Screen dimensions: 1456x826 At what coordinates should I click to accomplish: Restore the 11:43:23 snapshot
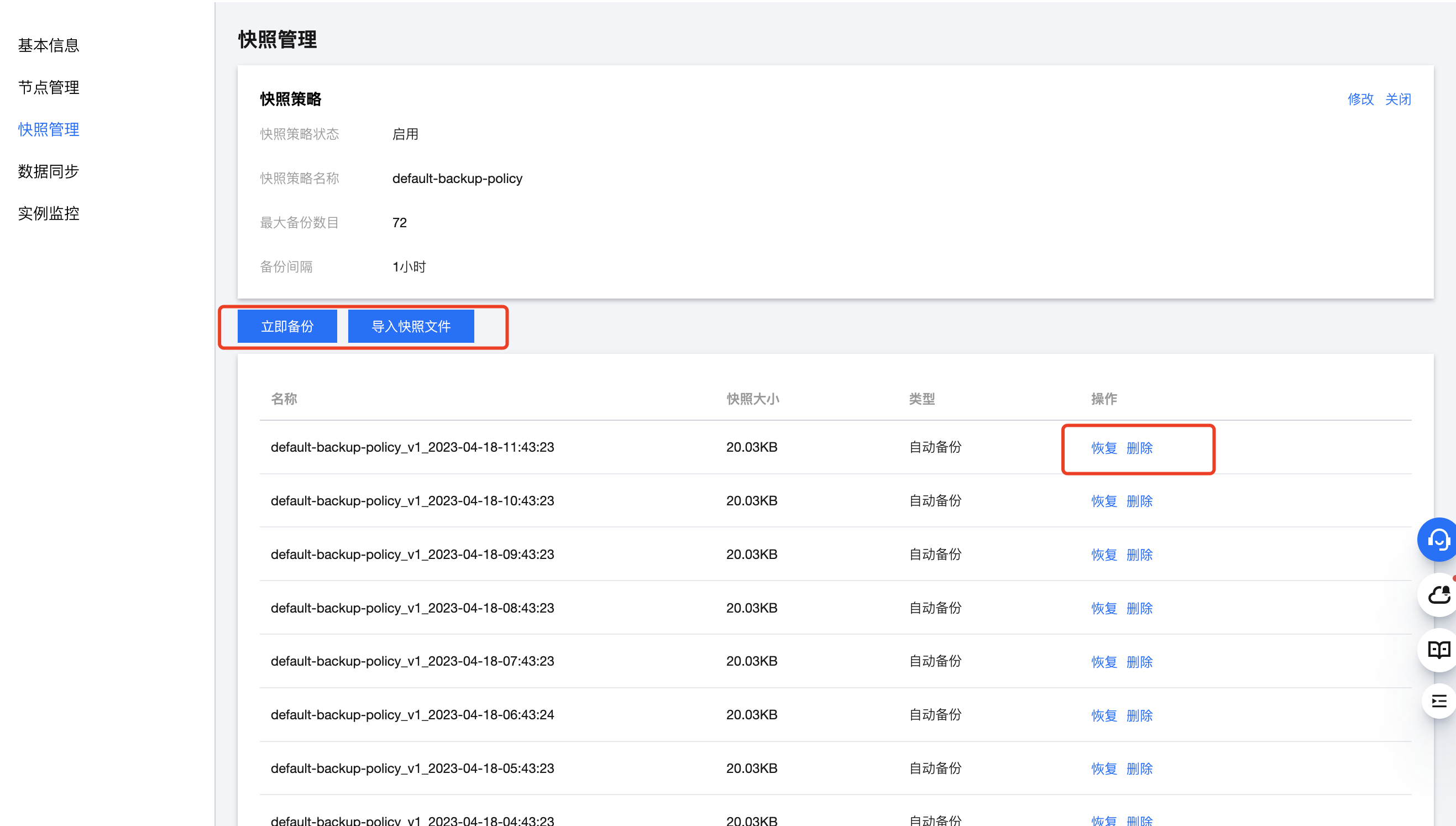point(1104,448)
